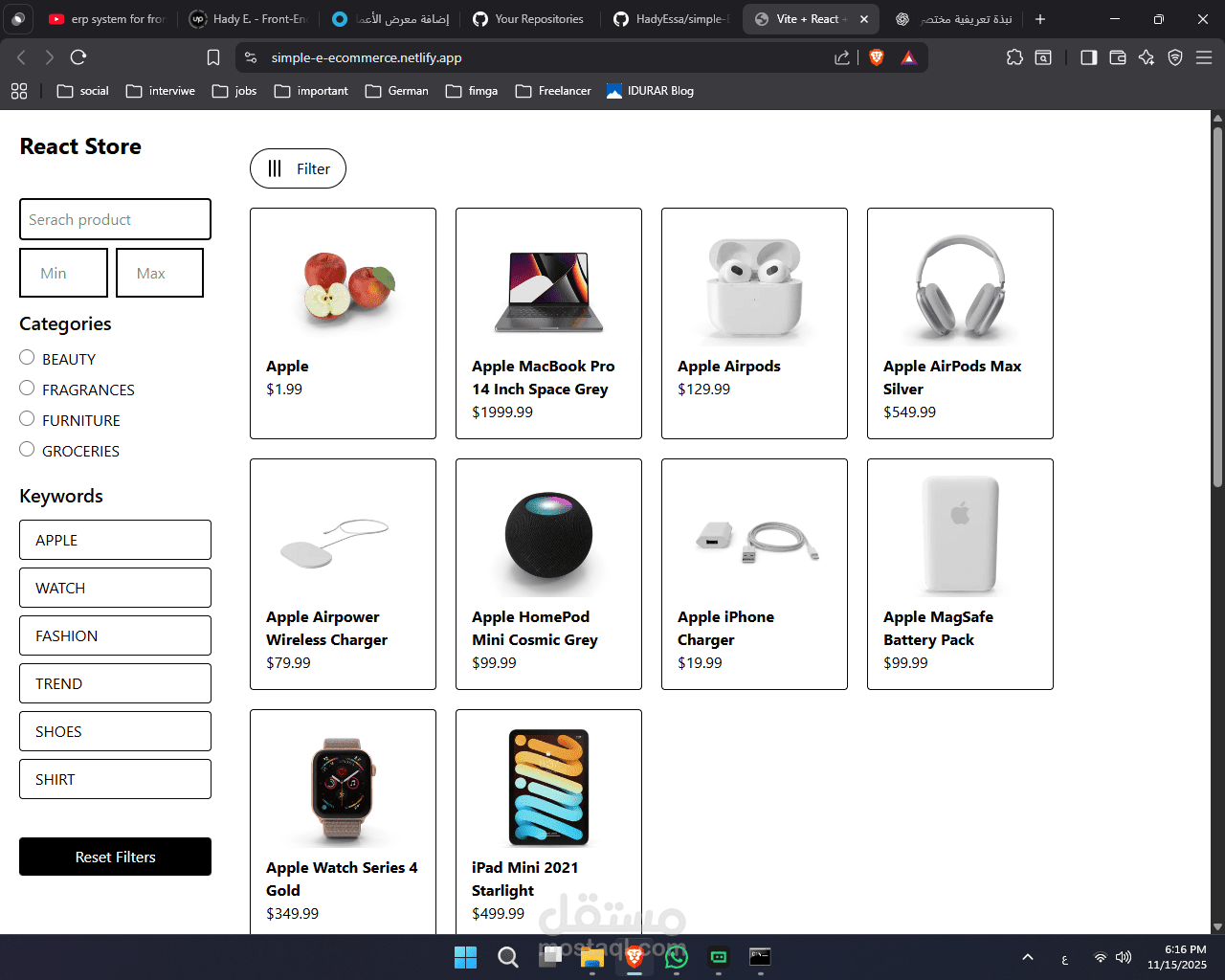Switch to HadyEssa/simple GitHub tab
The image size is (1225, 980).
[671, 19]
